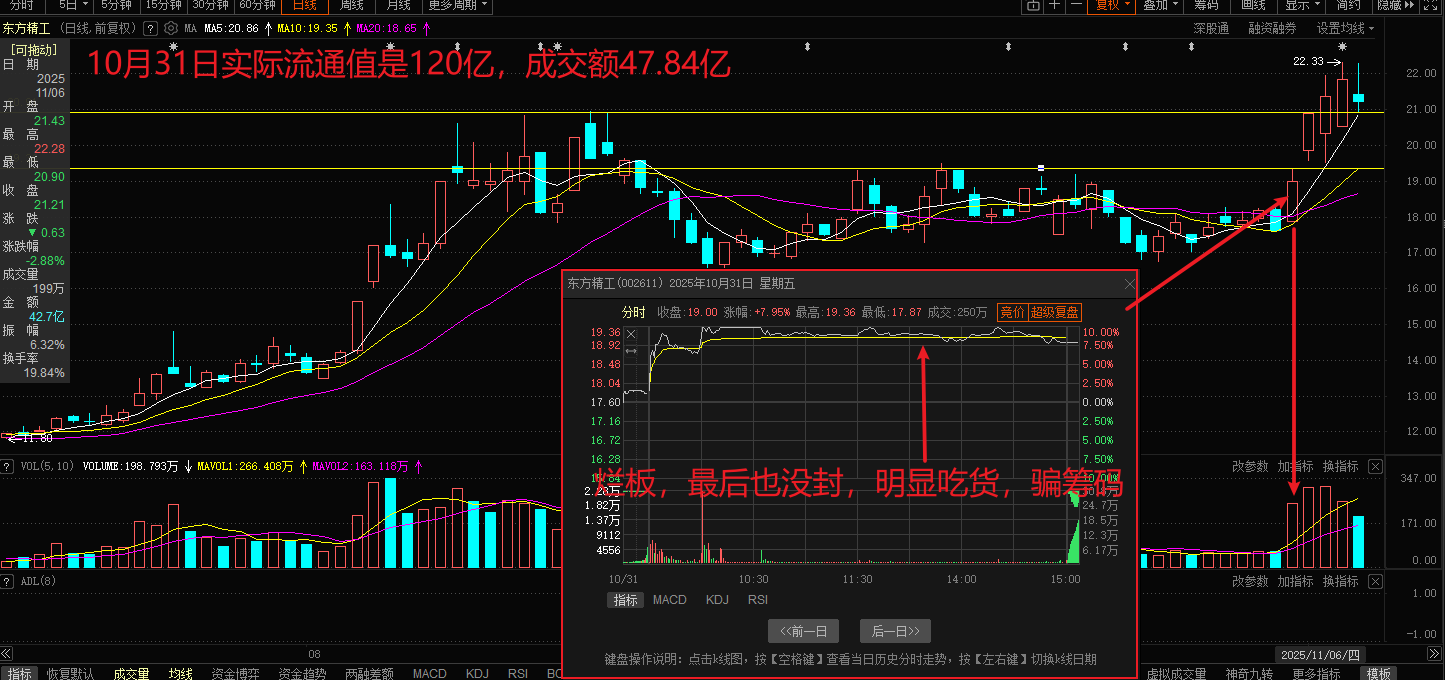Click the double-headed arrow icon in the intraday chart
1445x680 pixels.
click(x=631, y=351)
